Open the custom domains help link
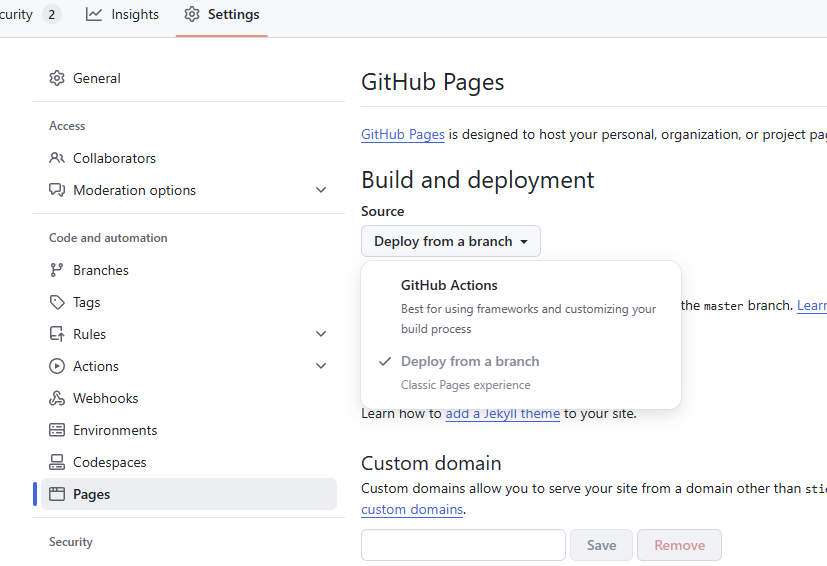The height and width of the screenshot is (566, 827). (412, 510)
